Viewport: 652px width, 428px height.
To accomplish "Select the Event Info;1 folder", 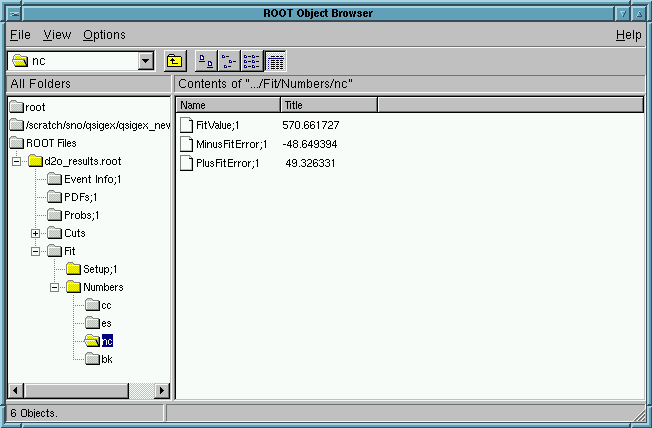I will 84,179.
